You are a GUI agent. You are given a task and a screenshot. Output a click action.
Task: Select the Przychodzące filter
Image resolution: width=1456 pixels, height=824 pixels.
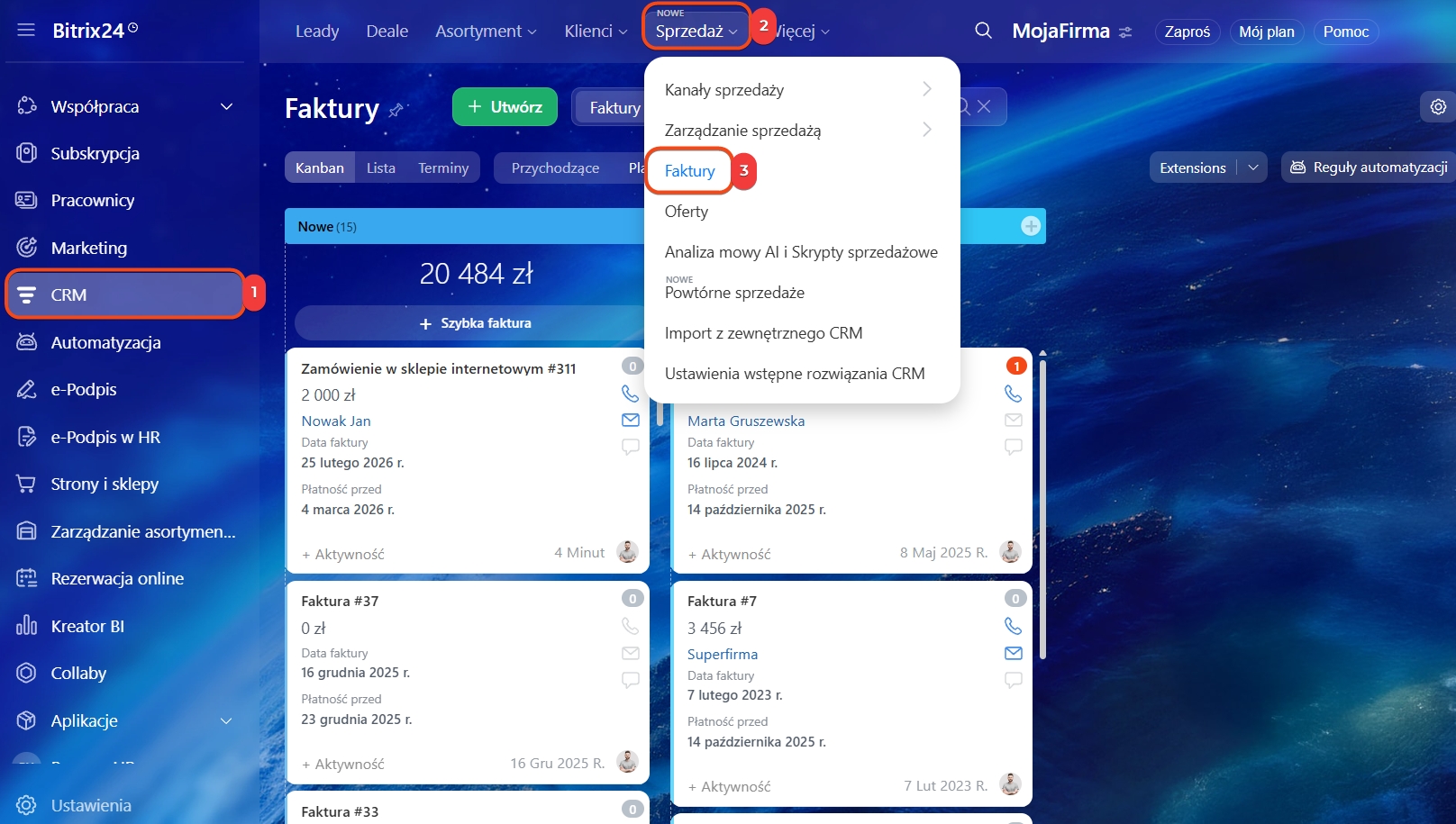tap(555, 168)
